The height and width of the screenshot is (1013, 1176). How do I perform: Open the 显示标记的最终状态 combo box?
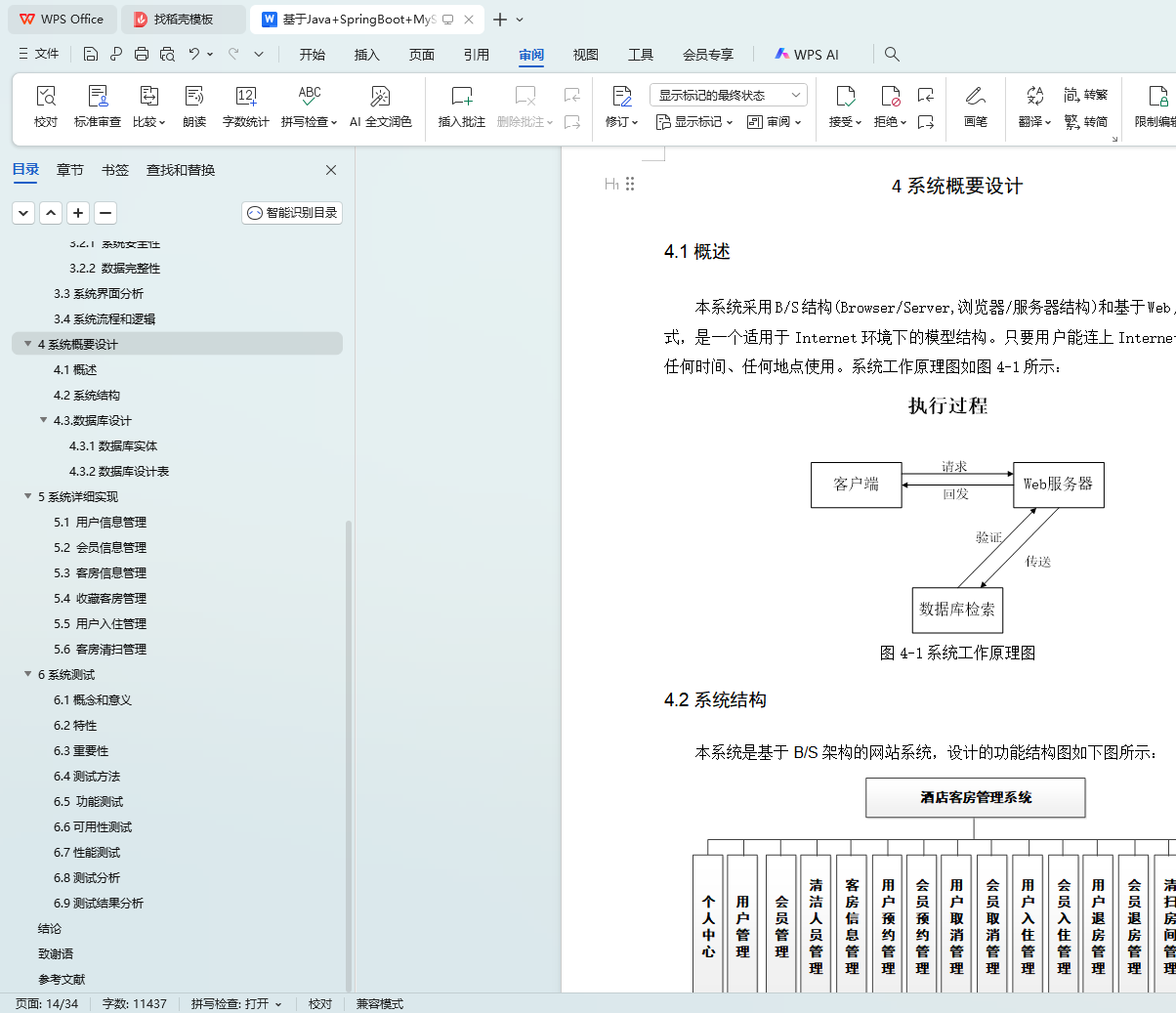(x=729, y=95)
